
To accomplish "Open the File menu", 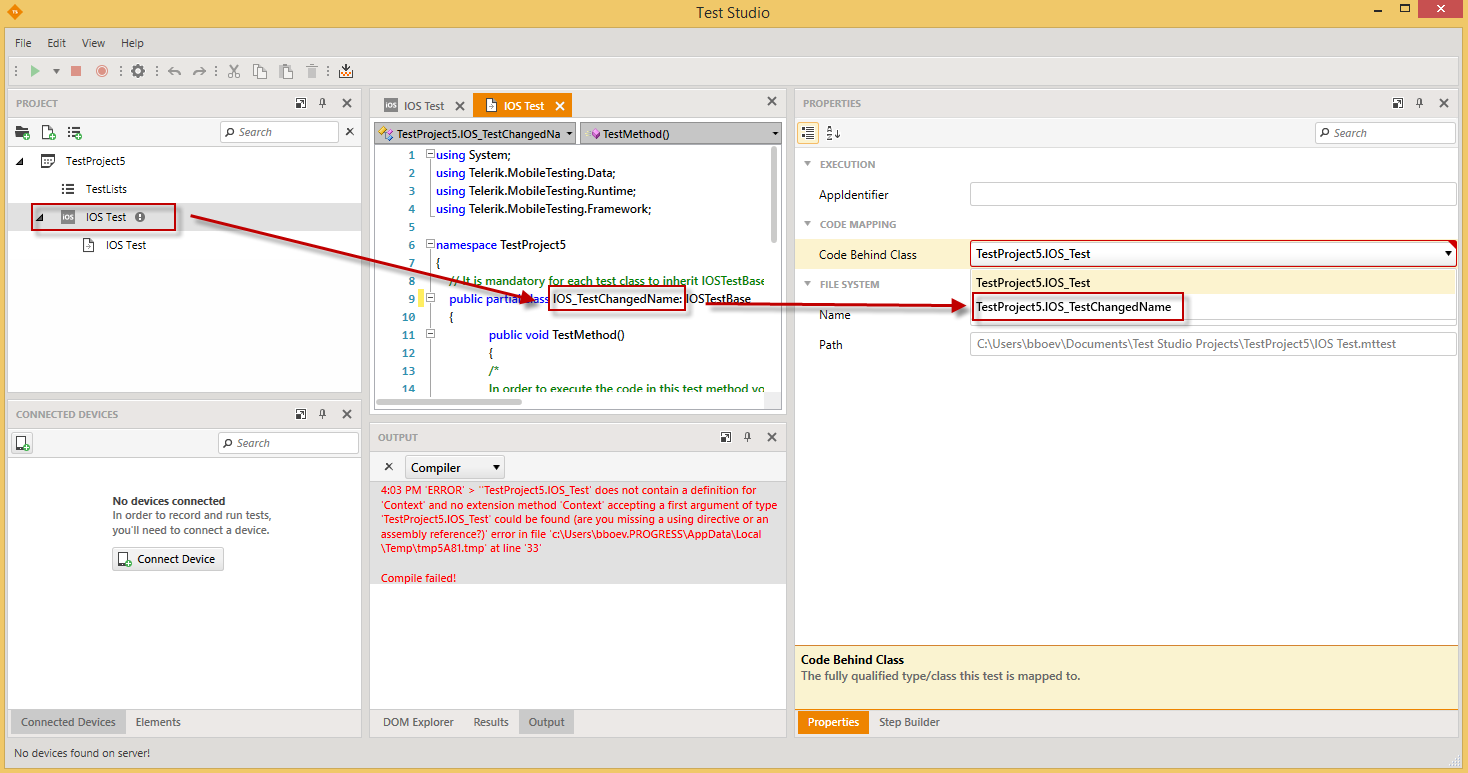I will tap(23, 43).
